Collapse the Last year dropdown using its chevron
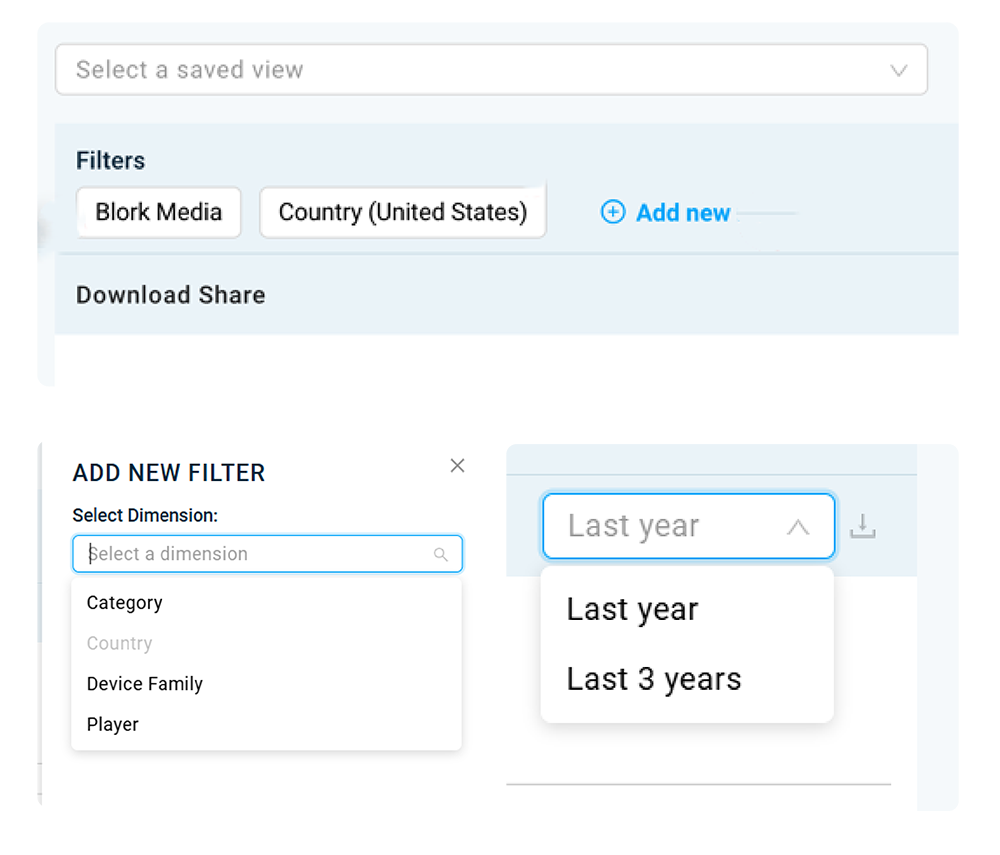Viewport: 1000px width, 855px height. click(797, 527)
